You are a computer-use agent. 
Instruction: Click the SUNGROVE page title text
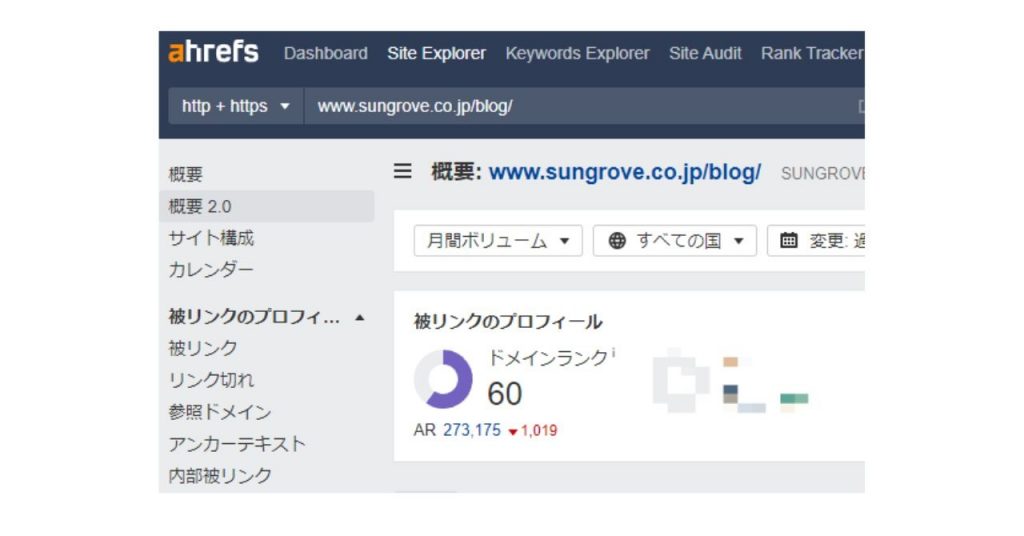click(823, 174)
